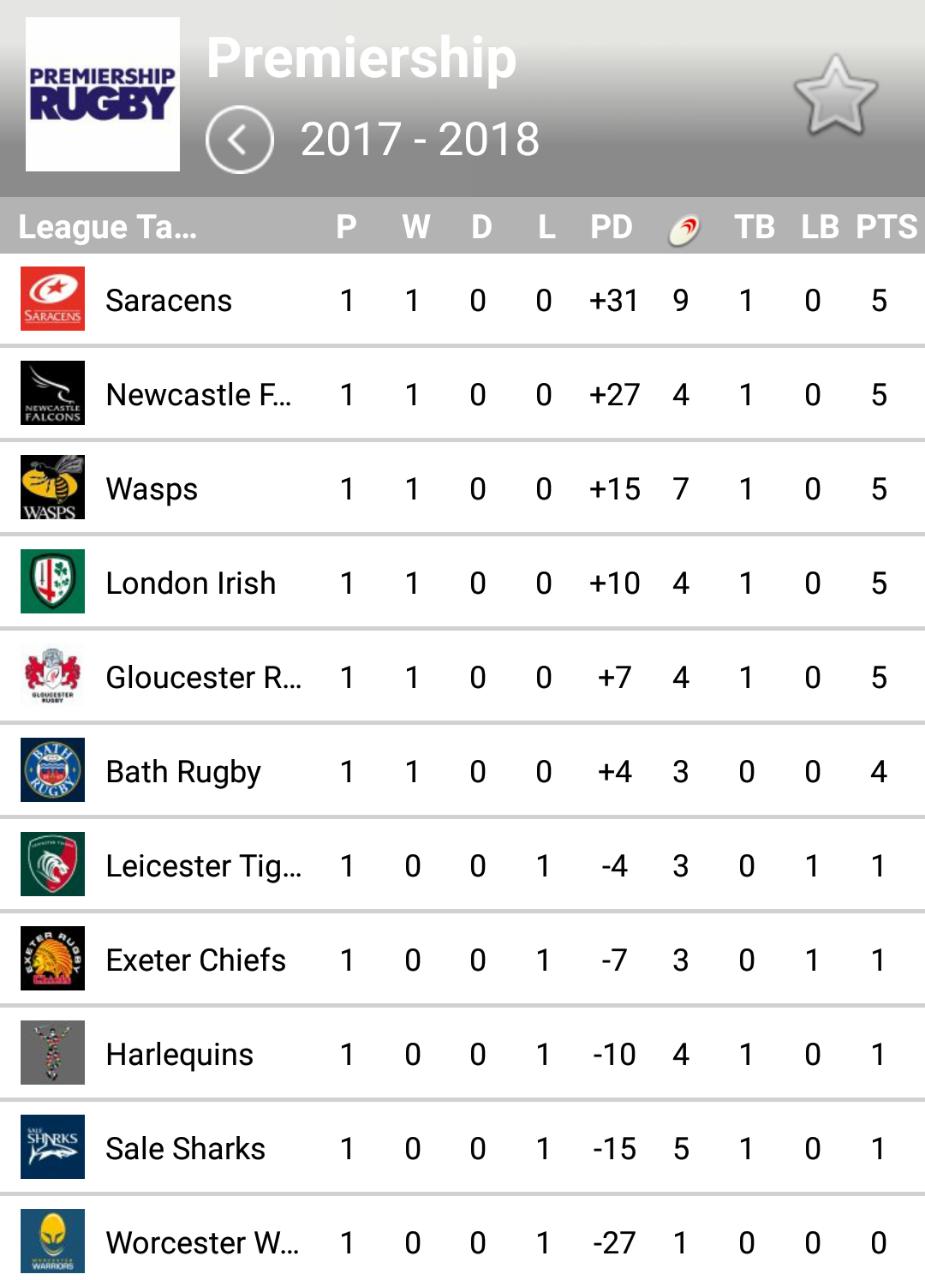925x1280 pixels.
Task: Click the Premiership title text
Action: pyautogui.click(x=361, y=58)
